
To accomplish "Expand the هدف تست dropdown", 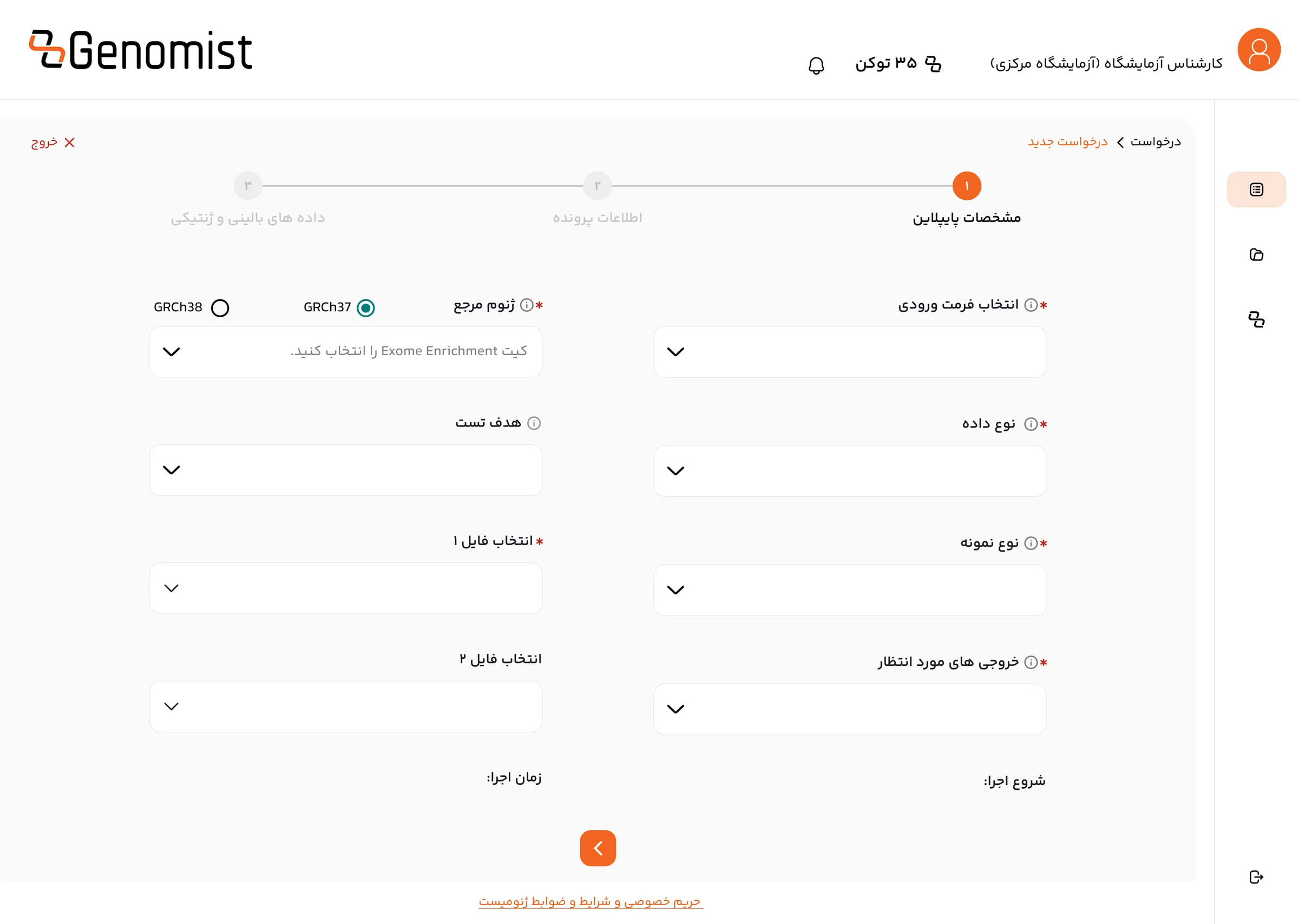I will [x=346, y=470].
